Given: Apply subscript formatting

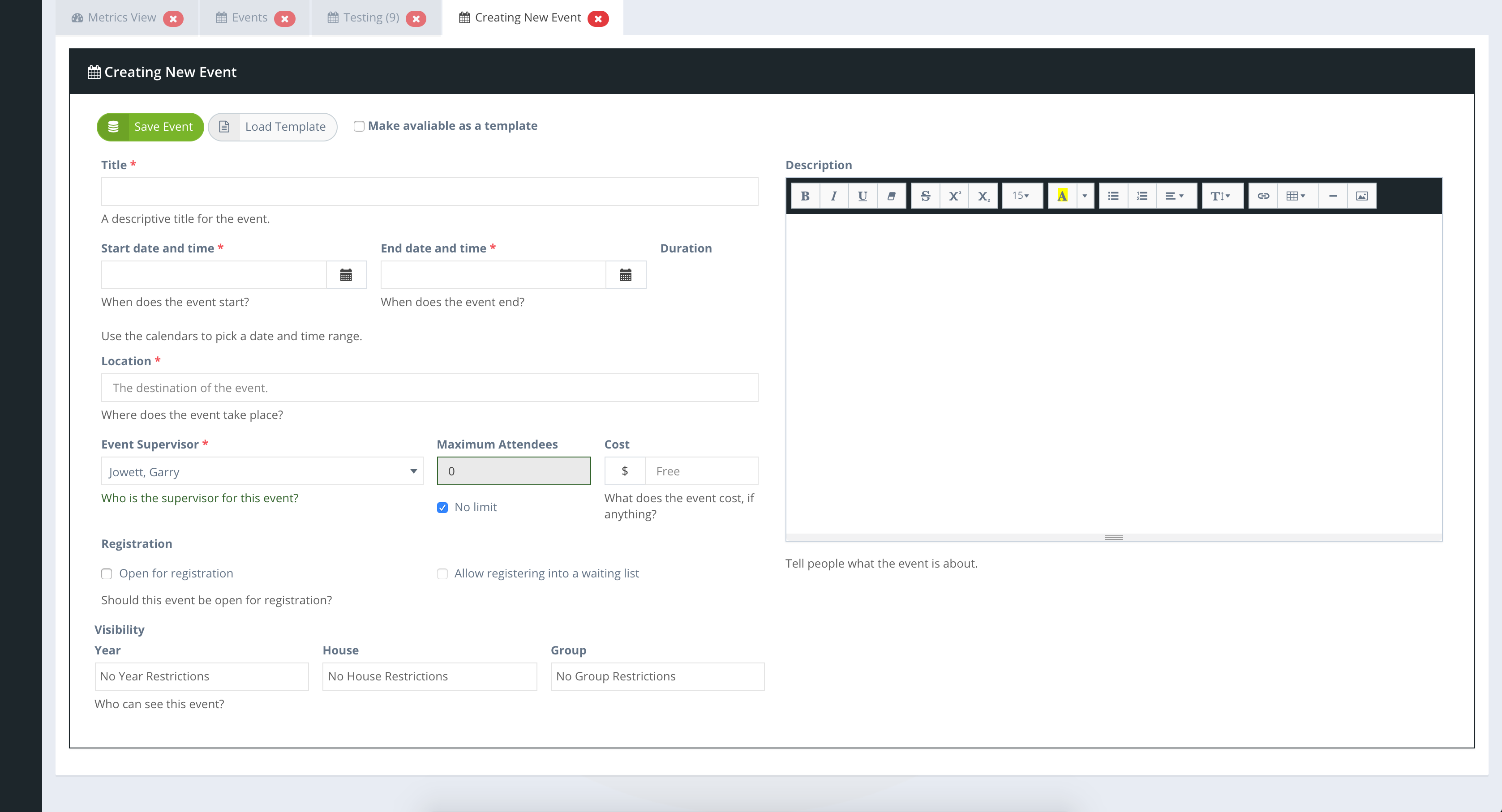Looking at the screenshot, I should [983, 196].
